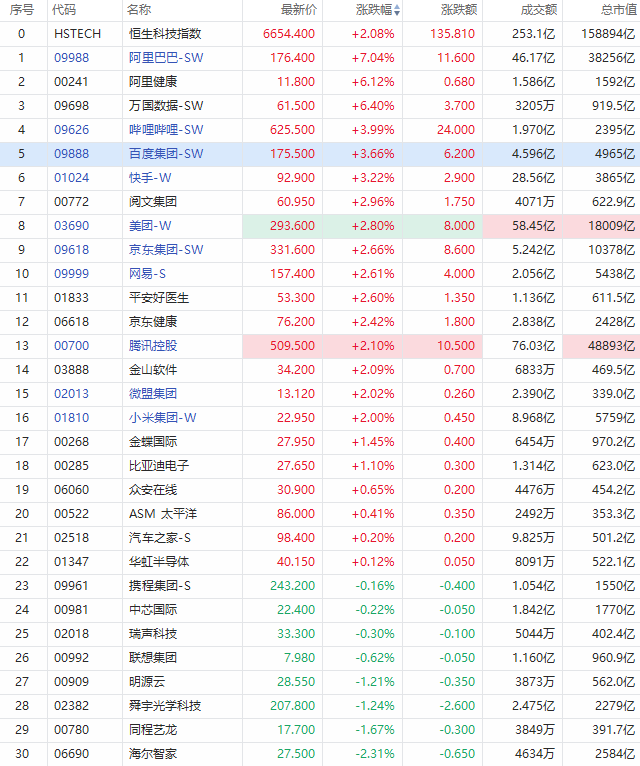Image resolution: width=640 pixels, height=766 pixels.
Task: Click 汽车之家-S stock name
Action: coord(160,537)
